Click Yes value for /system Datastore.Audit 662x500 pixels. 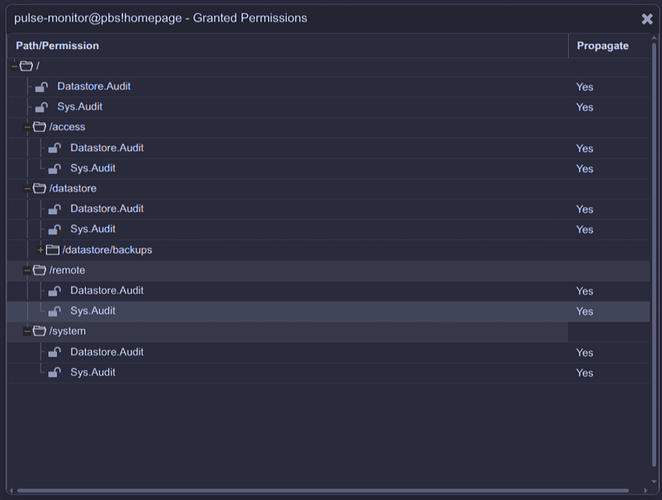[x=585, y=353]
